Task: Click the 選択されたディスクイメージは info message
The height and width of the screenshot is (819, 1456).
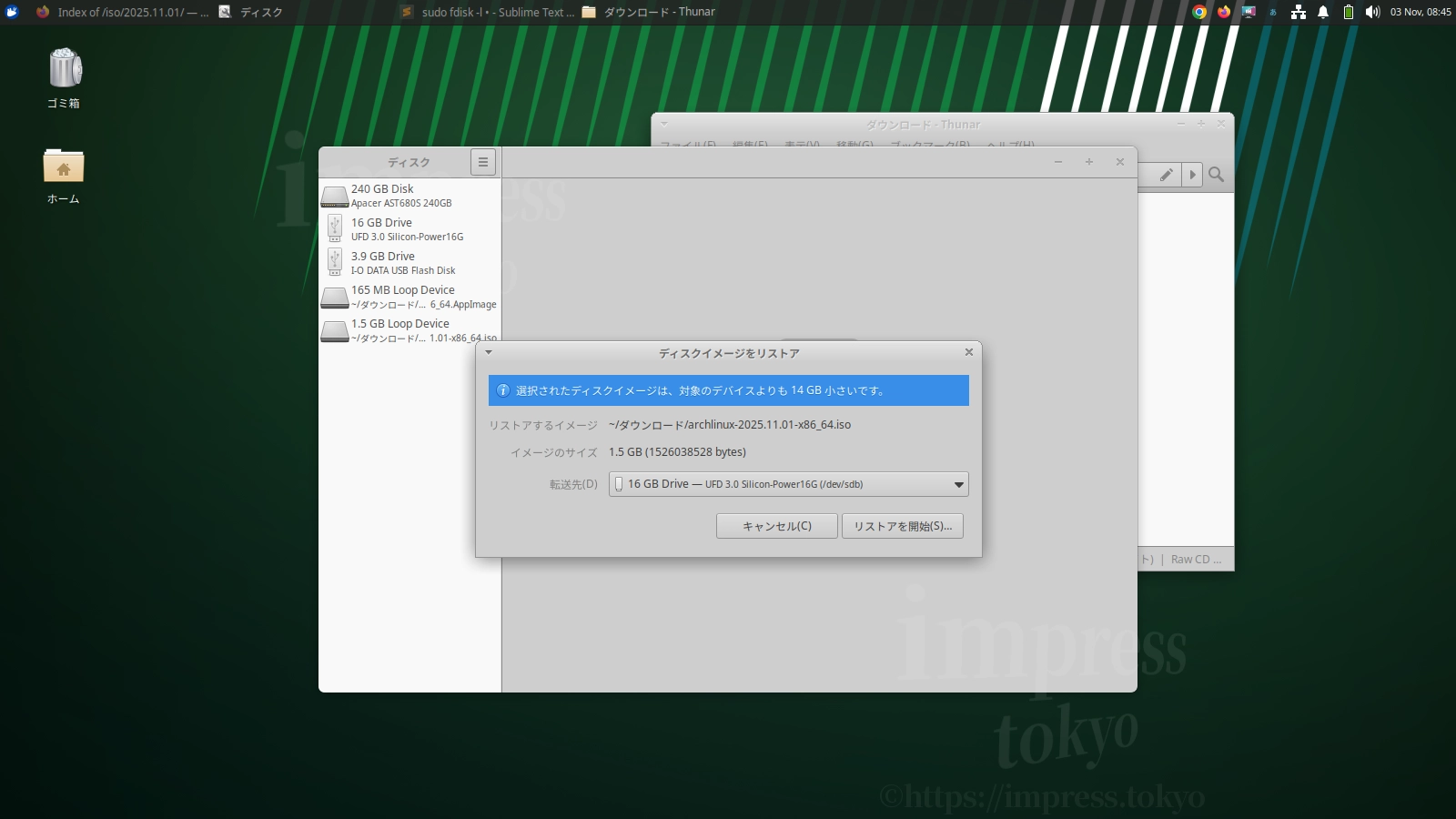Action: point(701,390)
